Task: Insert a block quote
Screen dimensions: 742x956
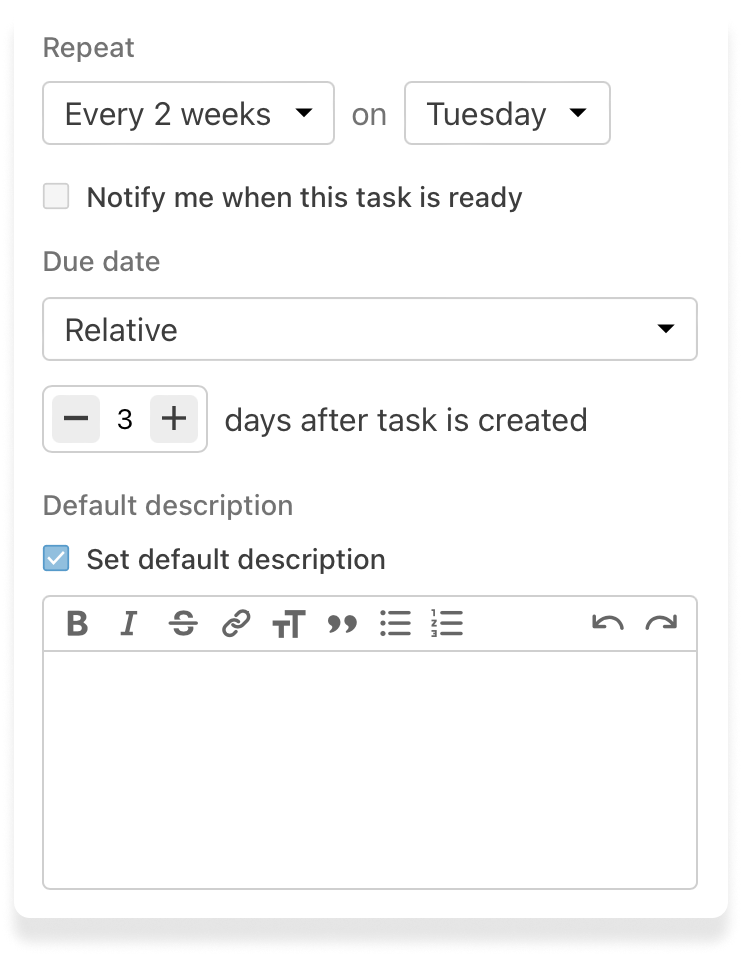Action: 343,624
